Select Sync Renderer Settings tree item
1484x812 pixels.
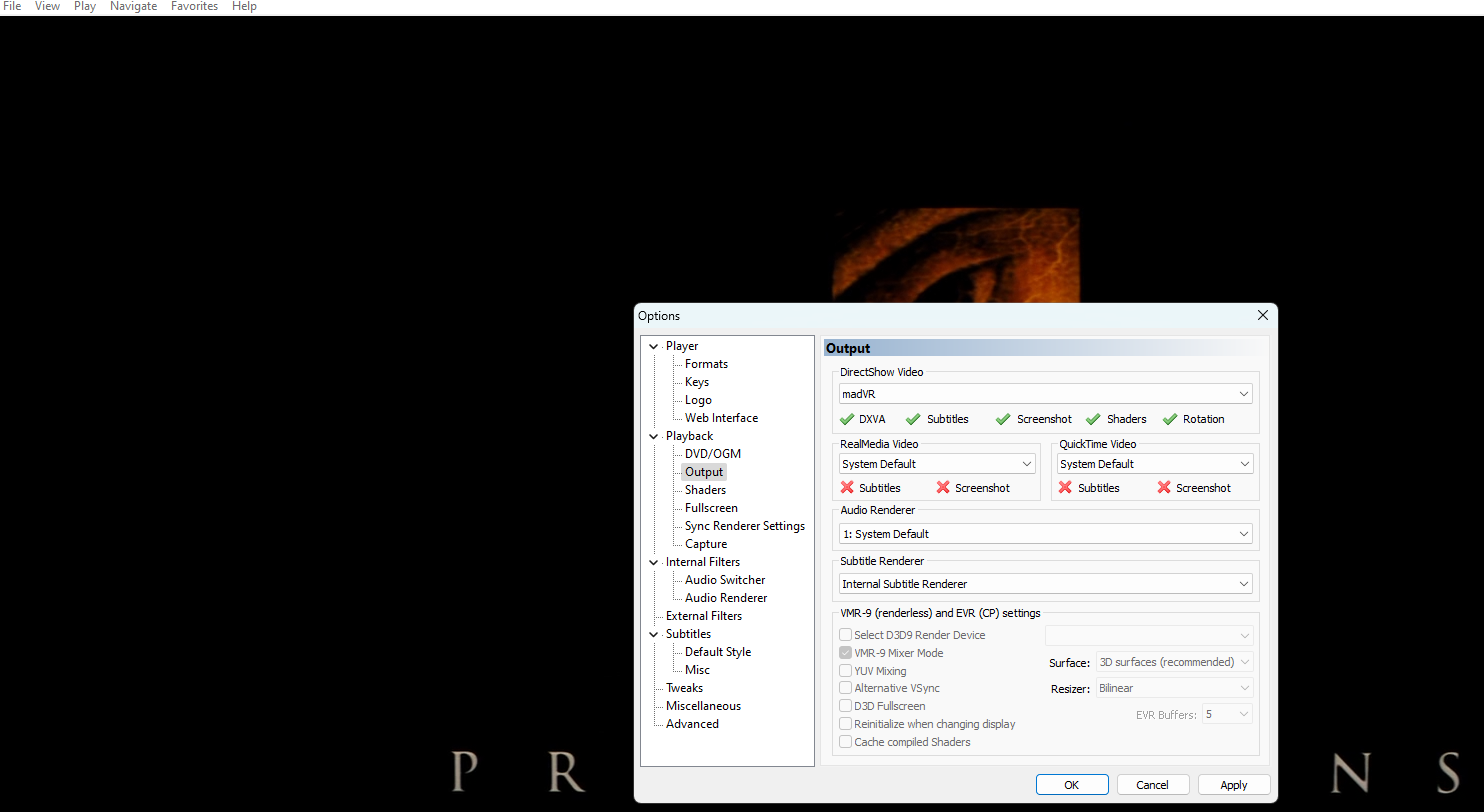(744, 526)
